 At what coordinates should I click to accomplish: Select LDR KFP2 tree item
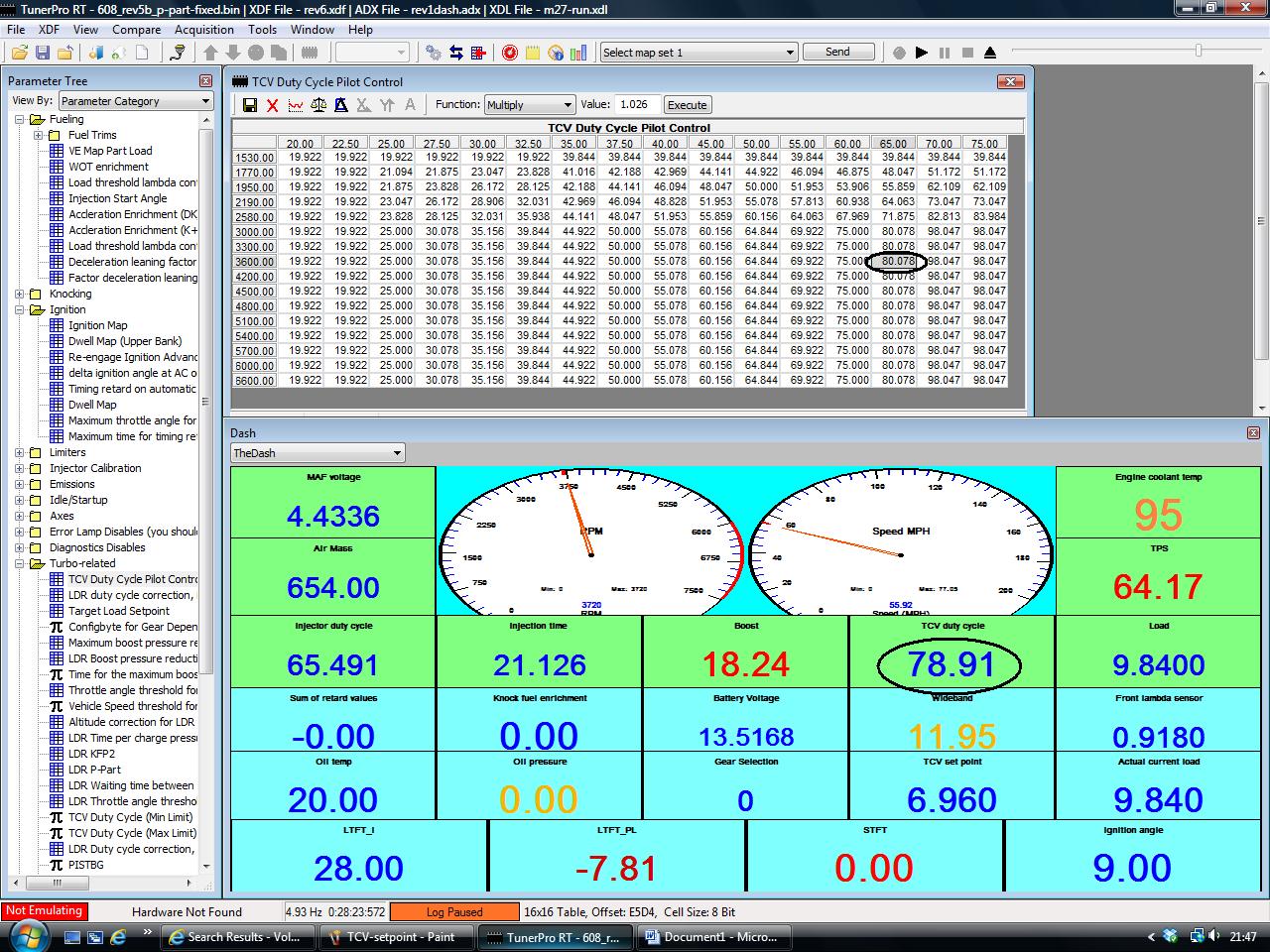pyautogui.click(x=91, y=754)
